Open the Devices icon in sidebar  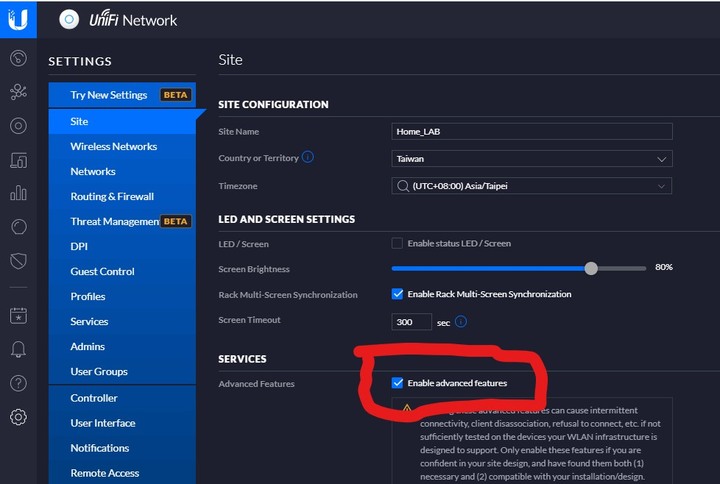point(18,160)
